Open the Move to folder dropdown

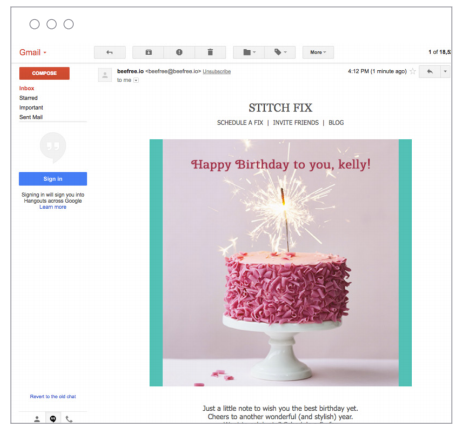pyautogui.click(x=249, y=52)
